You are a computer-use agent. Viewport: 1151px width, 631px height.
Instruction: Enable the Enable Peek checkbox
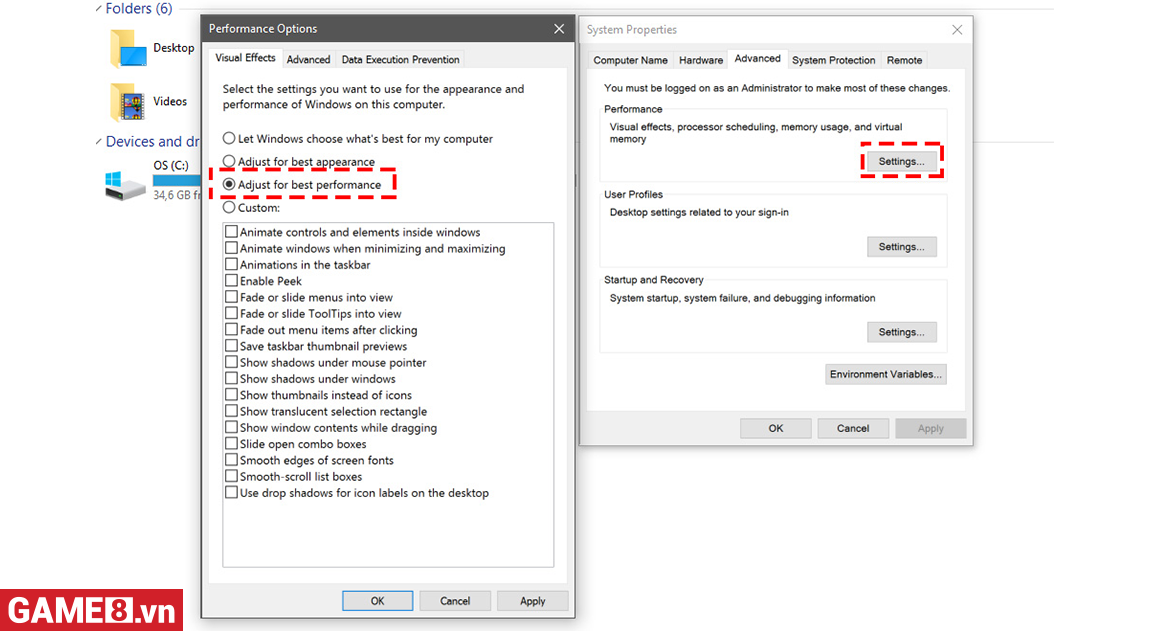click(232, 281)
